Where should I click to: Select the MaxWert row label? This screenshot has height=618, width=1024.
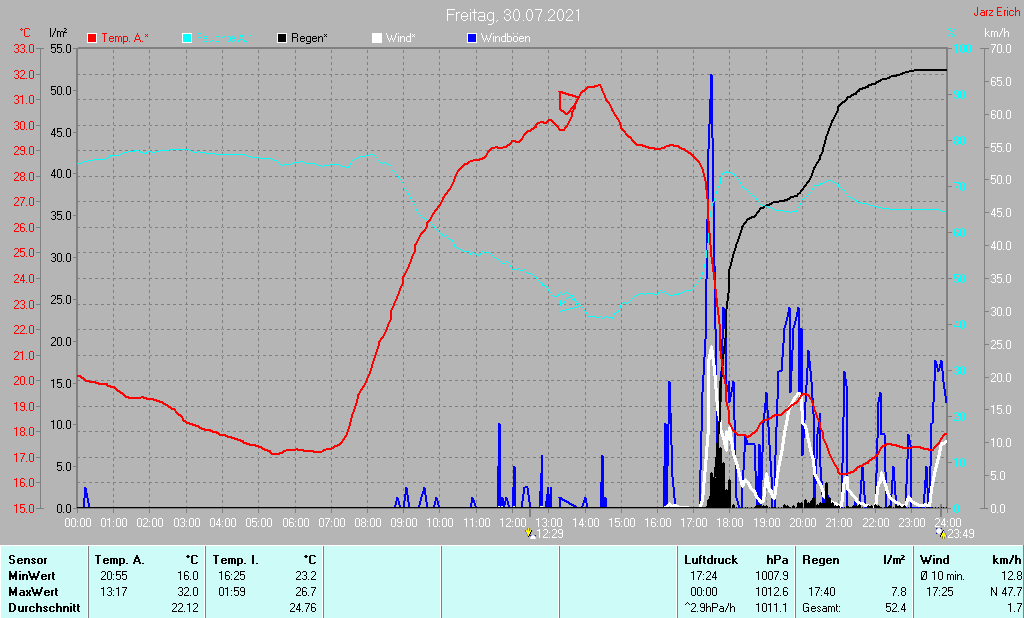33,592
